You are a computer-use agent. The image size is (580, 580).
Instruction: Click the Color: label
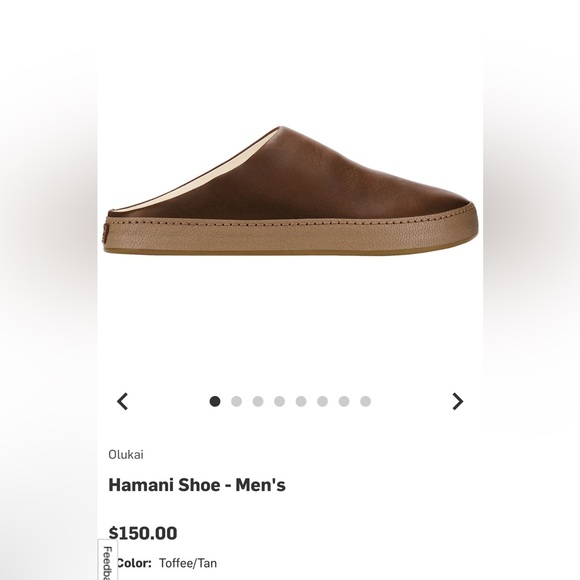click(134, 563)
